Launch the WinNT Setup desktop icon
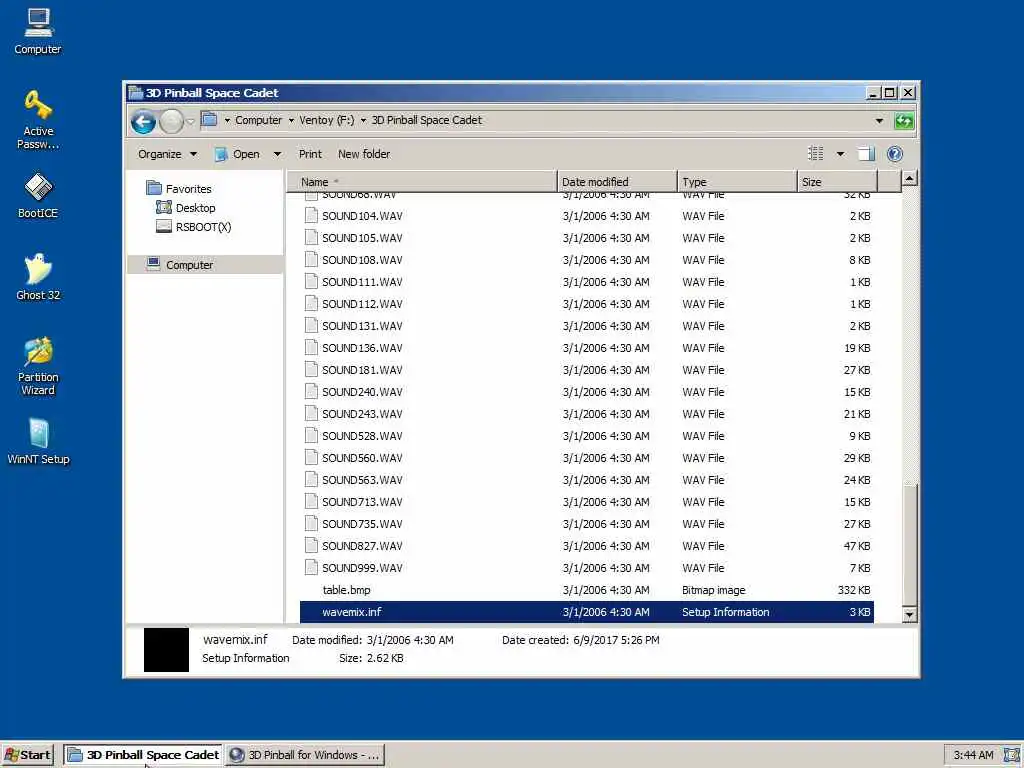Image resolution: width=1024 pixels, height=768 pixels. (38, 441)
